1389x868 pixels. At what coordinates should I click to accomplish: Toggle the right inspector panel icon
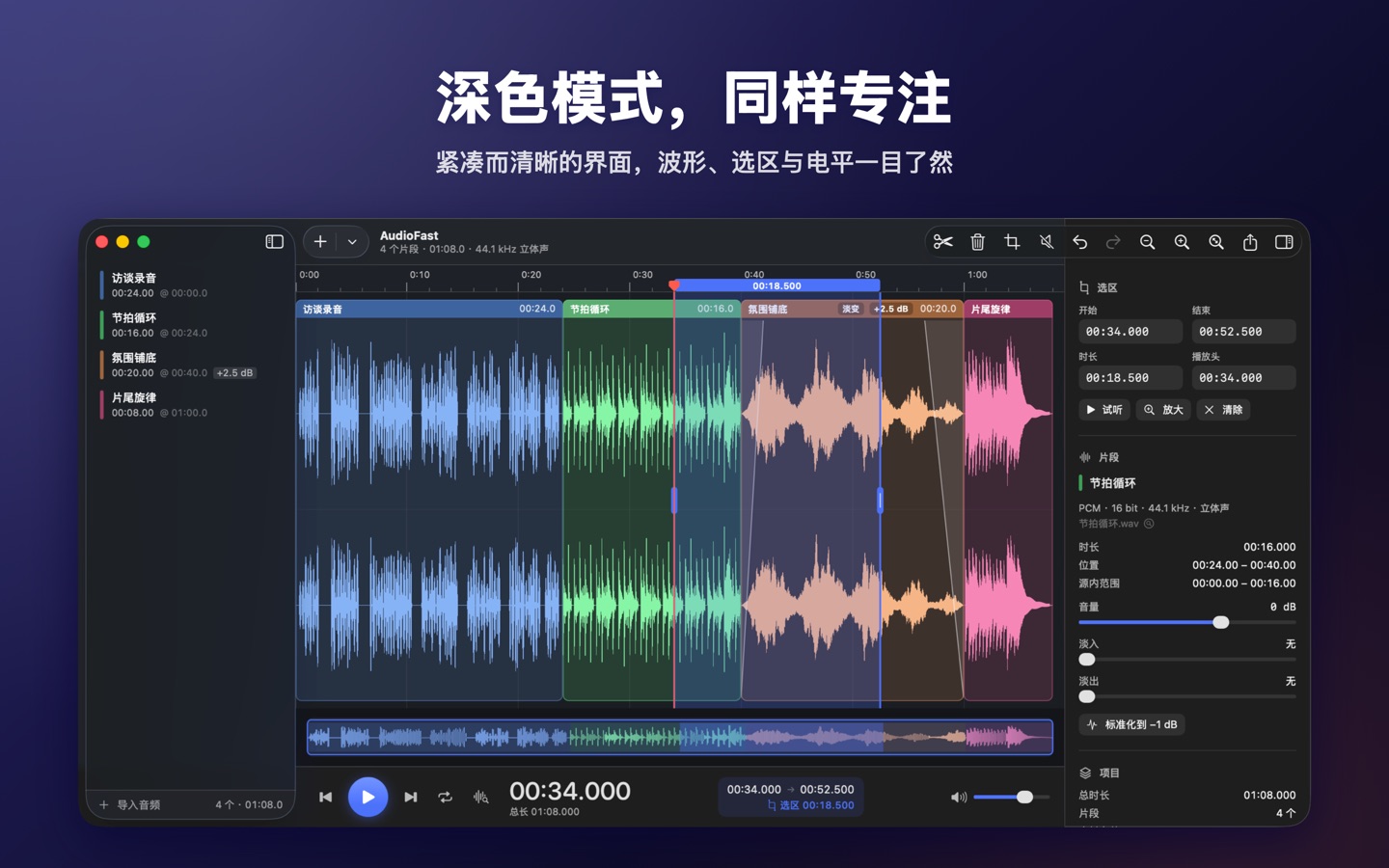1284,242
